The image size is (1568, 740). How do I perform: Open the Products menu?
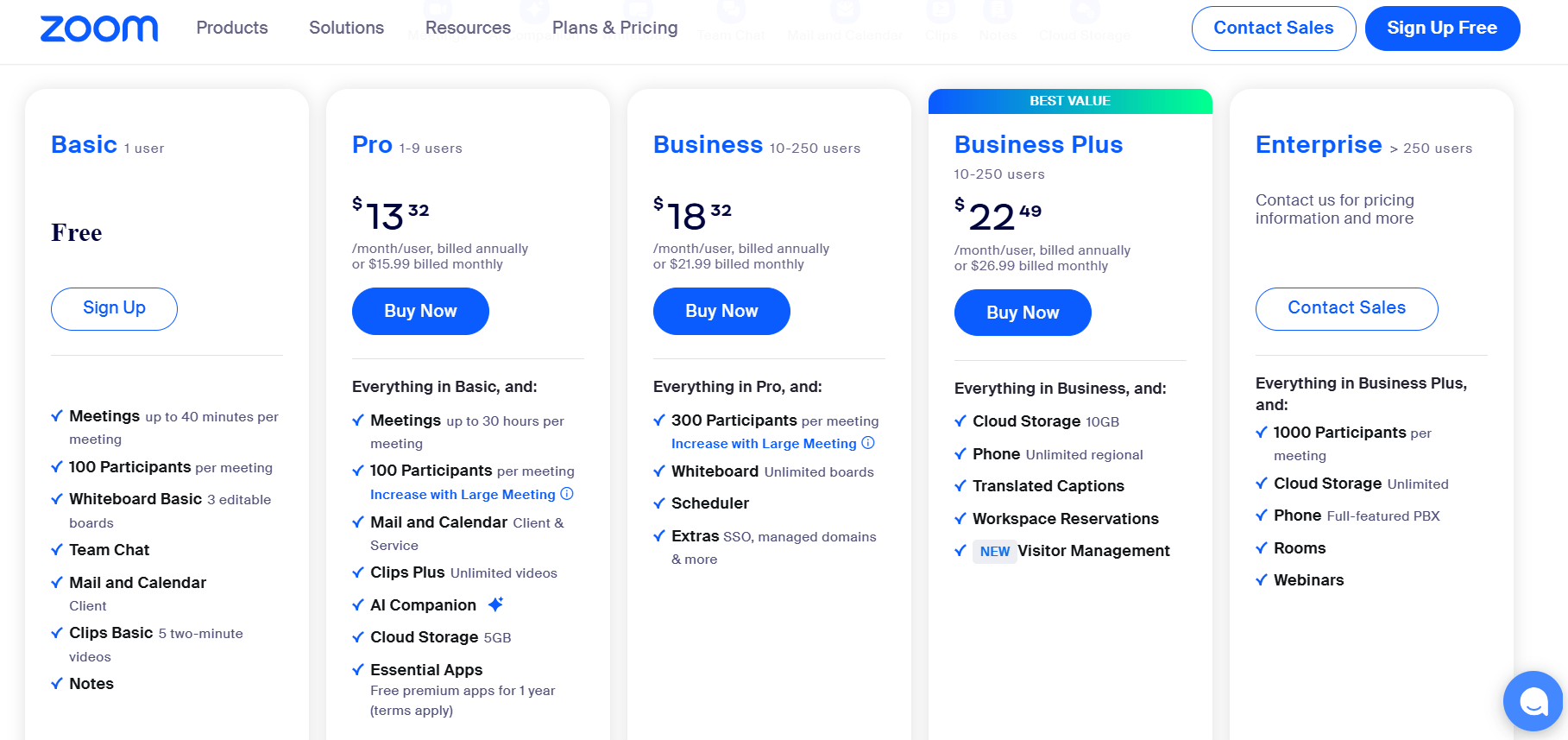click(232, 28)
